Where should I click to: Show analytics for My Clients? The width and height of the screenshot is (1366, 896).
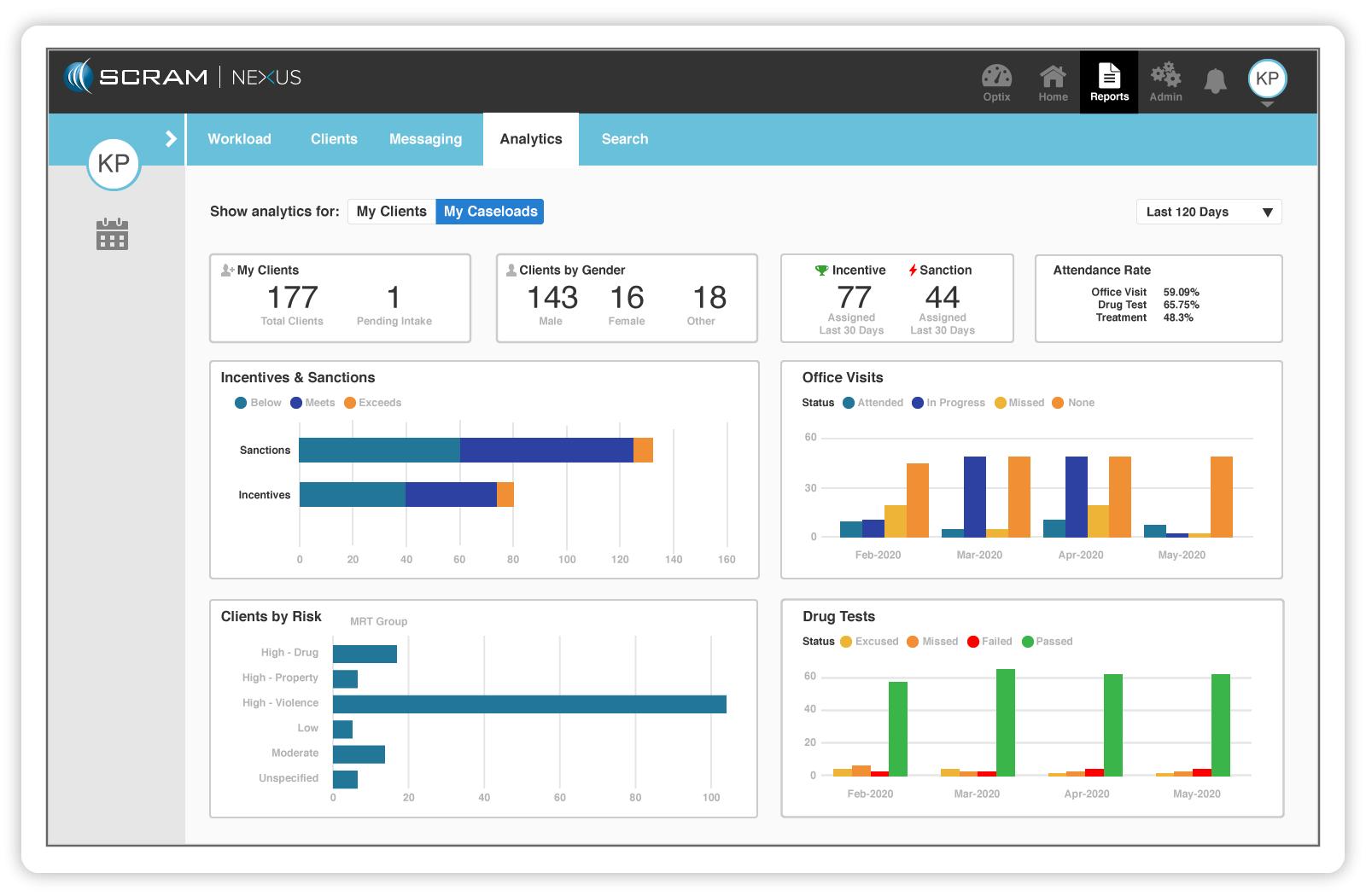(392, 212)
